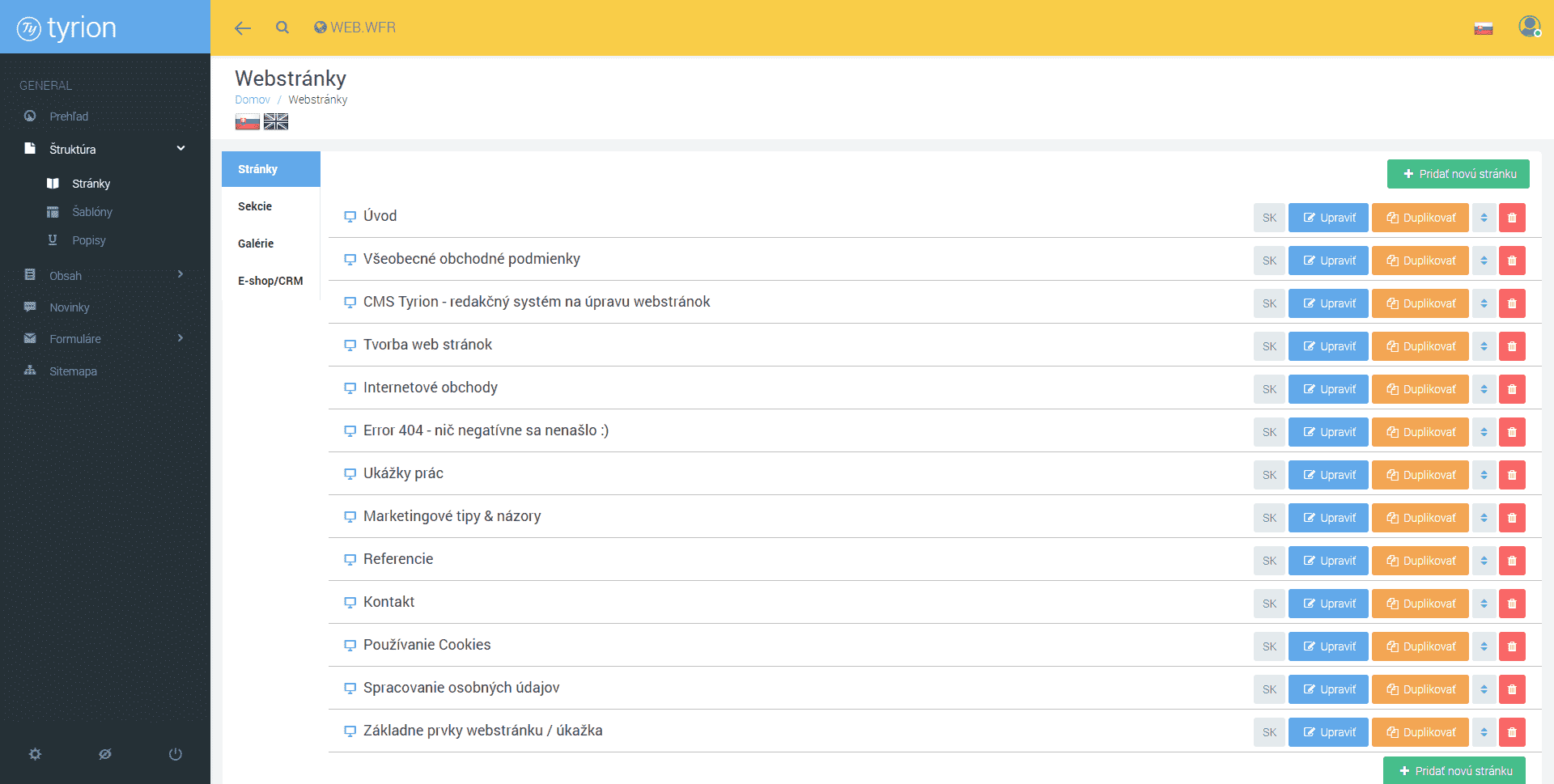
Task: Switch to the Sekcie tab
Action: coord(255,206)
